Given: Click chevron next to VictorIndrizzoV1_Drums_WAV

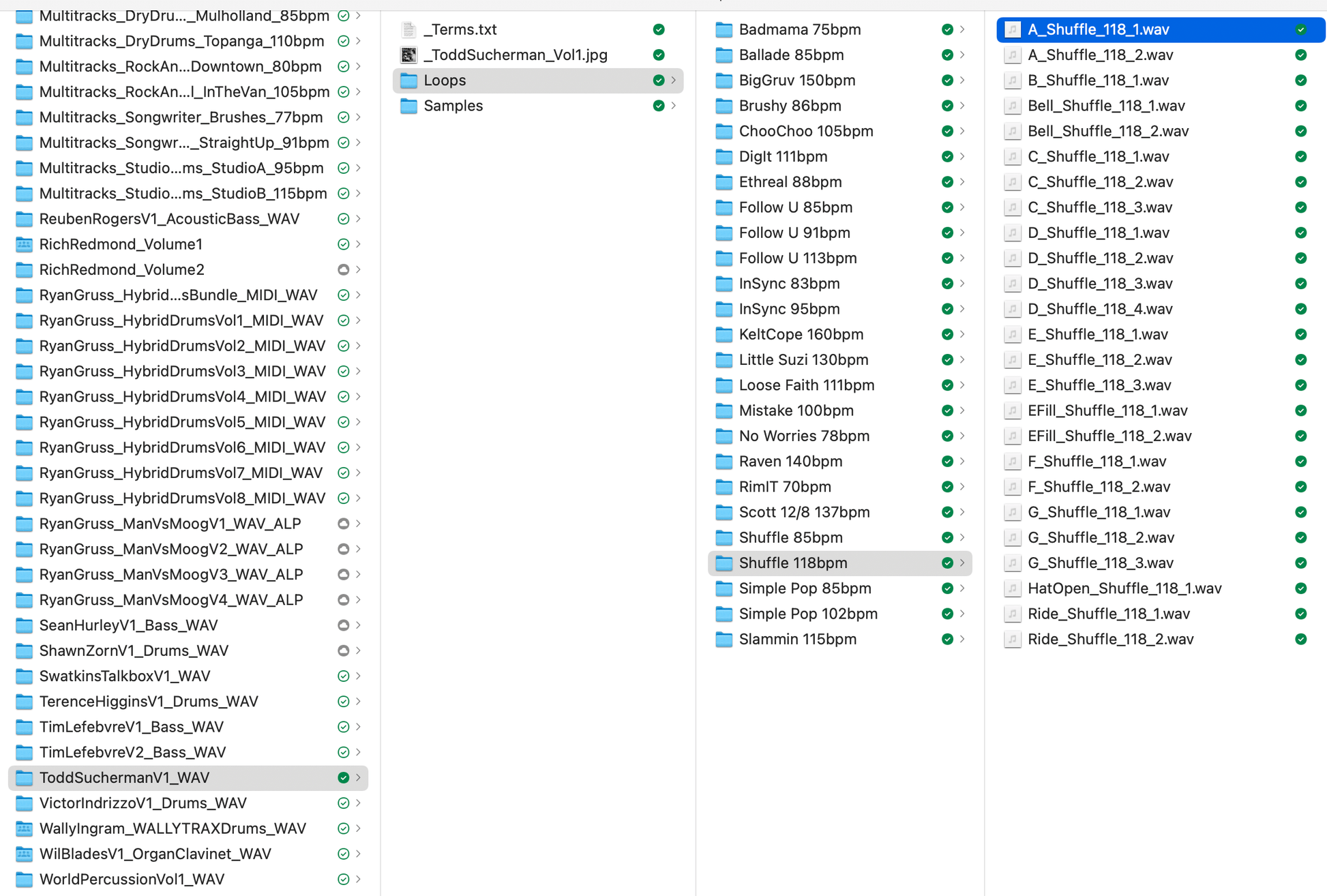Looking at the screenshot, I should coord(359,803).
